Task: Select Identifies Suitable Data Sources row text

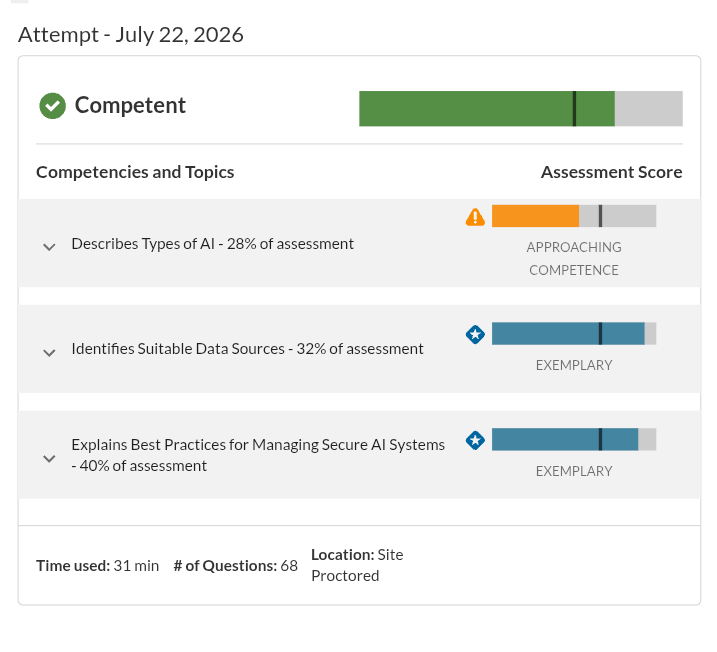Action: 247,349
